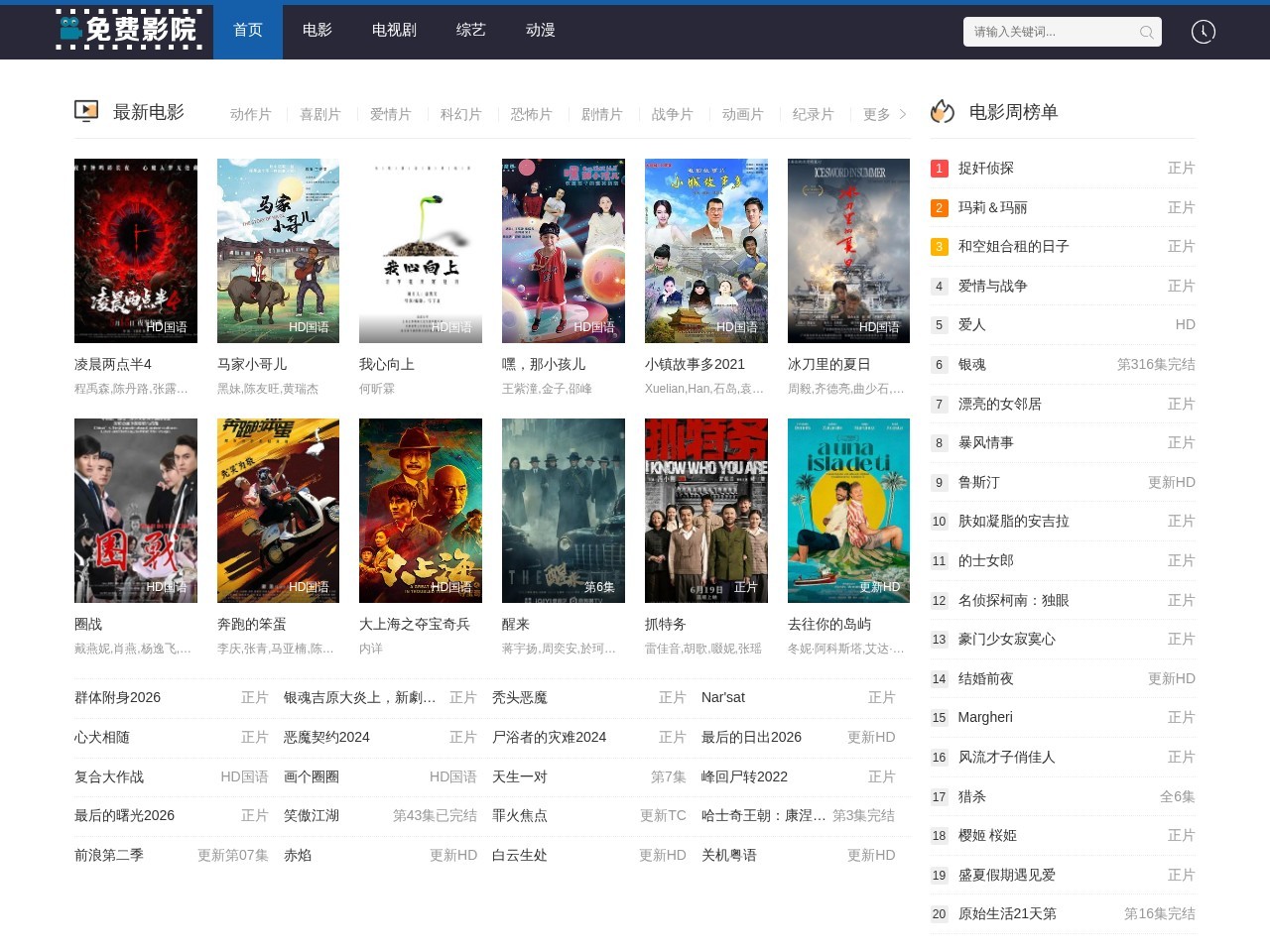
Task: Click the 醒来 title text
Action: [x=516, y=624]
